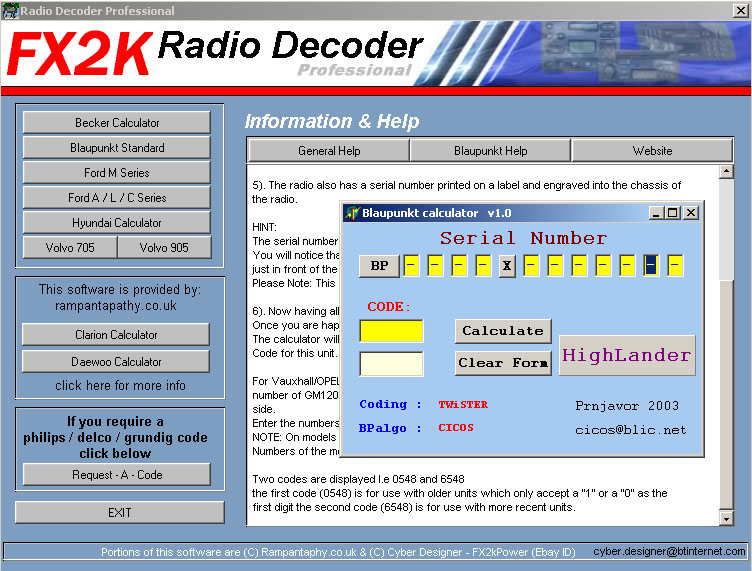Launch the Daewoo Calculator

[116, 361]
